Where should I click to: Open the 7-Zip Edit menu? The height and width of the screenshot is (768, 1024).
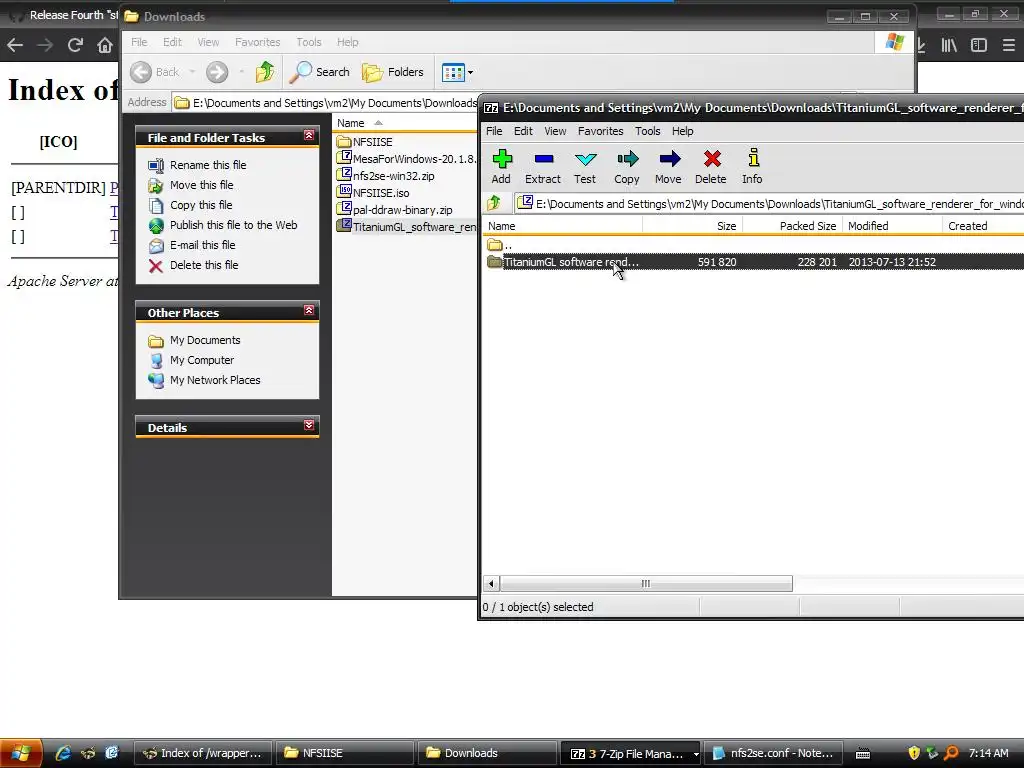[523, 131]
